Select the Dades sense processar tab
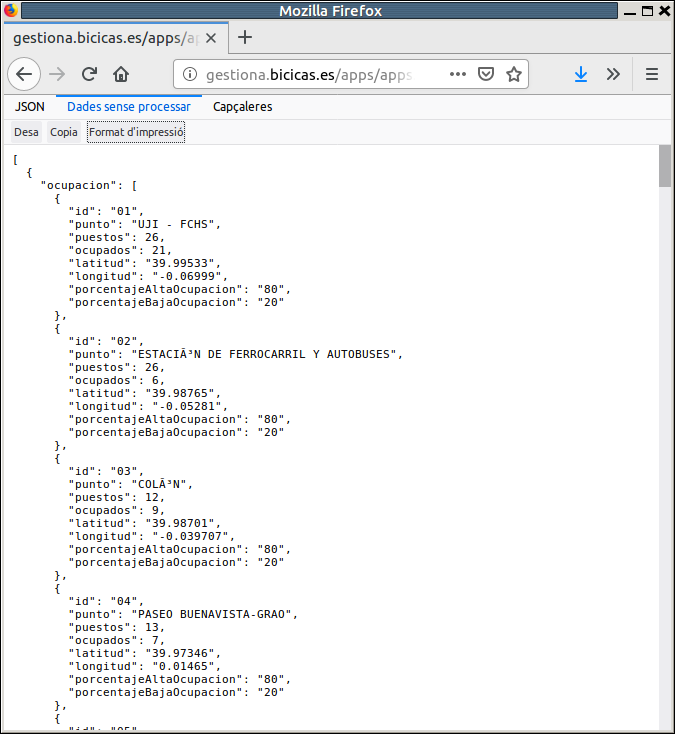 click(x=129, y=106)
